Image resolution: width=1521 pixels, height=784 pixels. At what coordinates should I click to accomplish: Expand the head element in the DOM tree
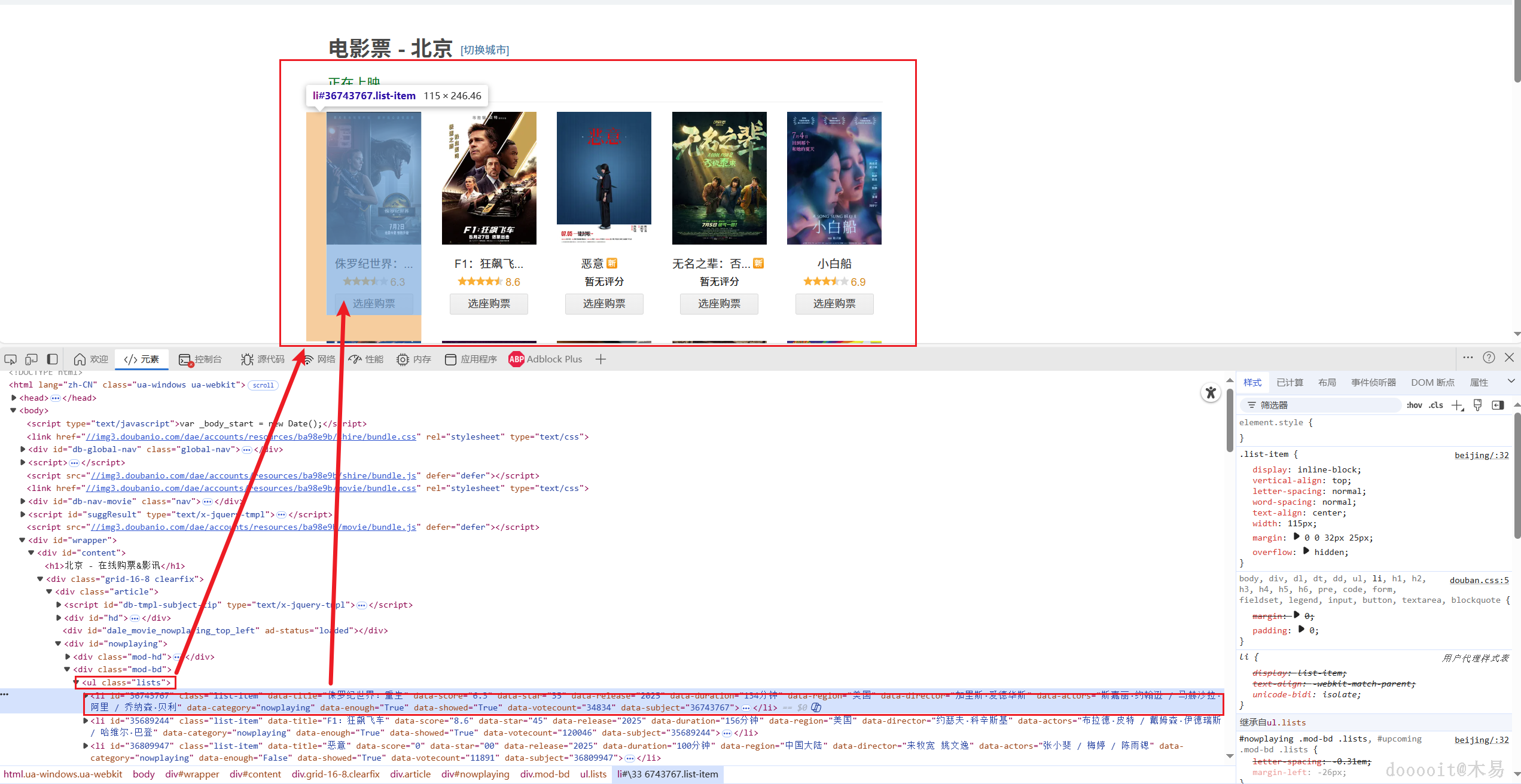14,398
